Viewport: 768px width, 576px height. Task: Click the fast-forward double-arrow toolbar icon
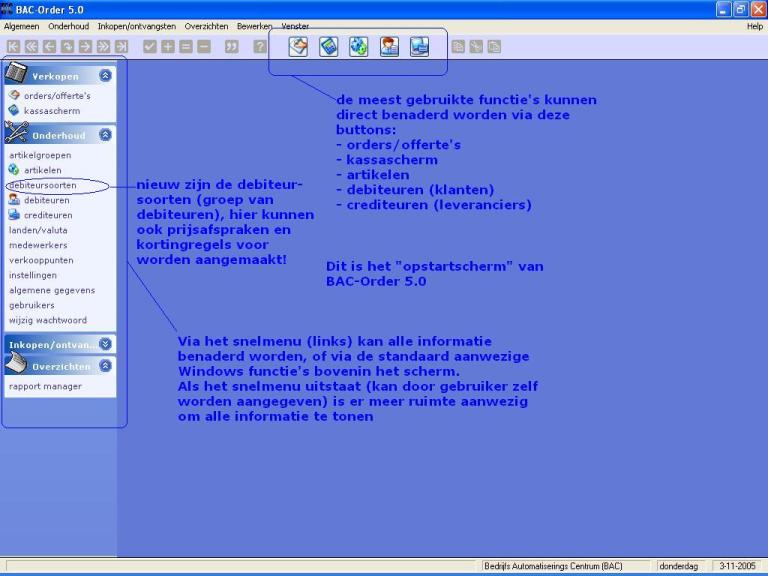pyautogui.click(x=103, y=47)
